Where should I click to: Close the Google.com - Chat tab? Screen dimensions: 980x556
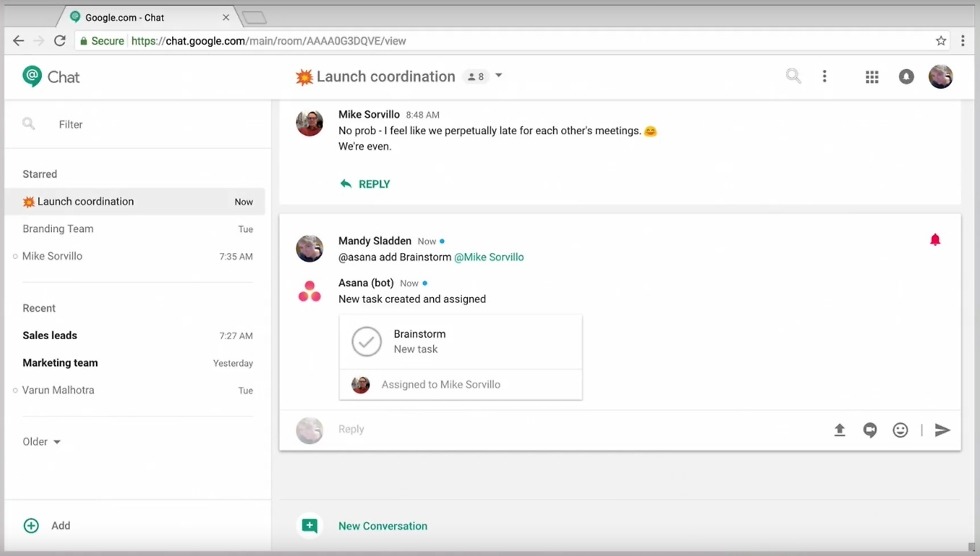pos(226,17)
